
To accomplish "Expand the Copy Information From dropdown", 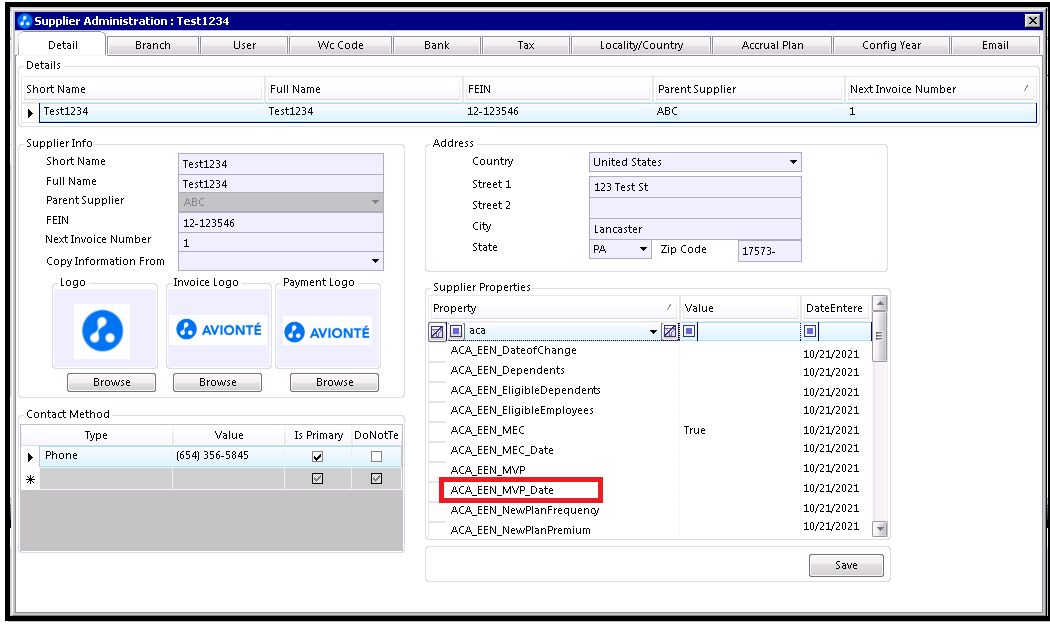I will pyautogui.click(x=375, y=261).
